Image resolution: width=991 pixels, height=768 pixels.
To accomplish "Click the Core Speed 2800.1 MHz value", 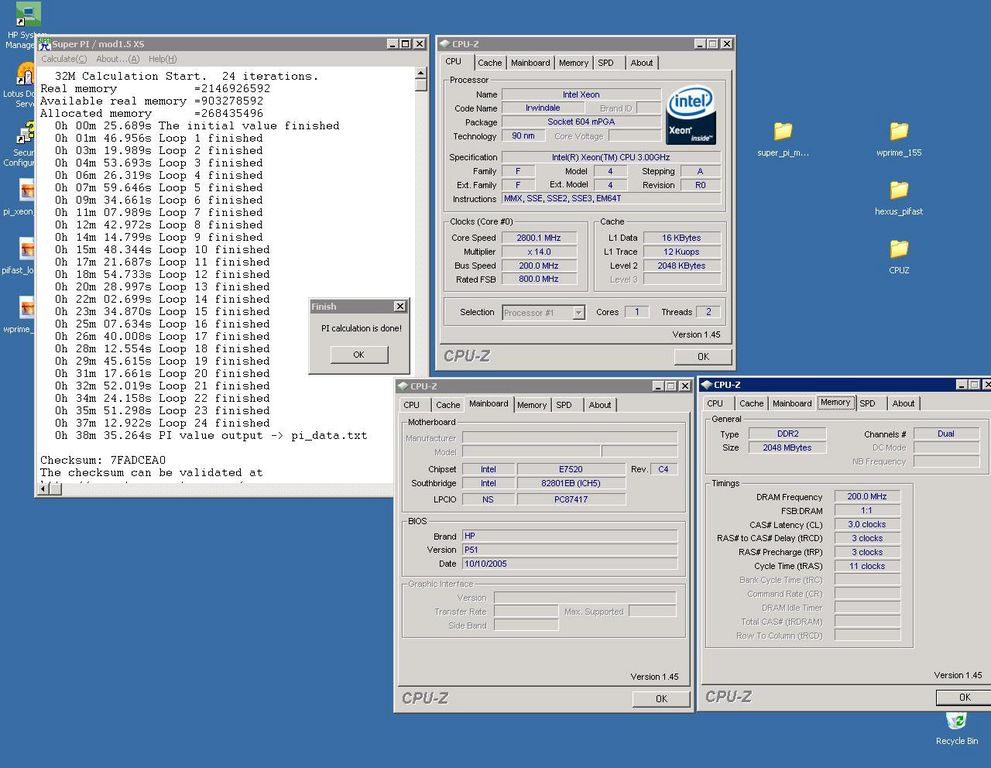I will pyautogui.click(x=538, y=238).
